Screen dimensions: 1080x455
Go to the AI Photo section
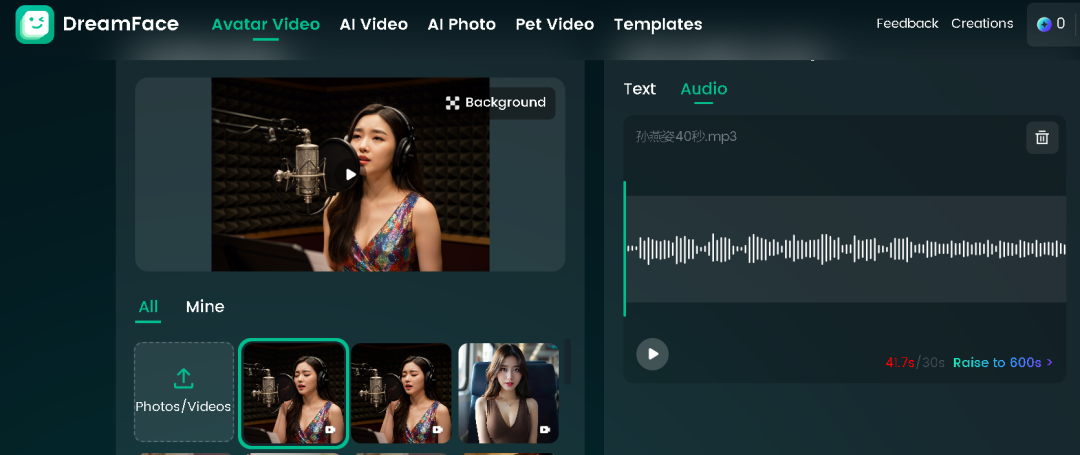click(461, 24)
